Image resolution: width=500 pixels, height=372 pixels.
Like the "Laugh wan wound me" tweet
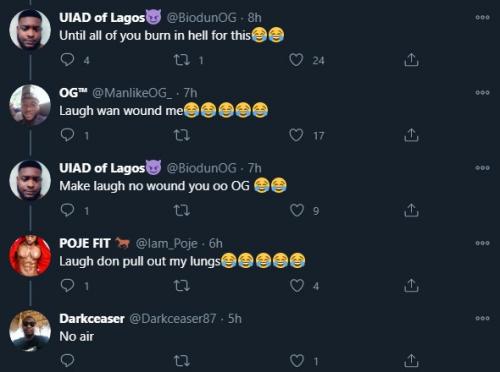point(296,135)
